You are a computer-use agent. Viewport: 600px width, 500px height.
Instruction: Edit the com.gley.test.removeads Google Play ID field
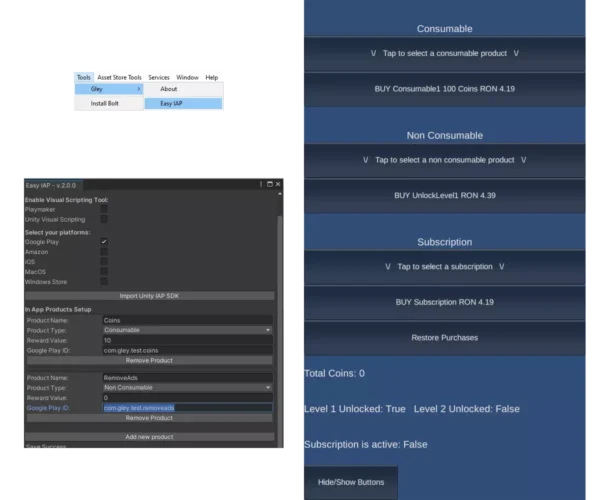tap(188, 408)
